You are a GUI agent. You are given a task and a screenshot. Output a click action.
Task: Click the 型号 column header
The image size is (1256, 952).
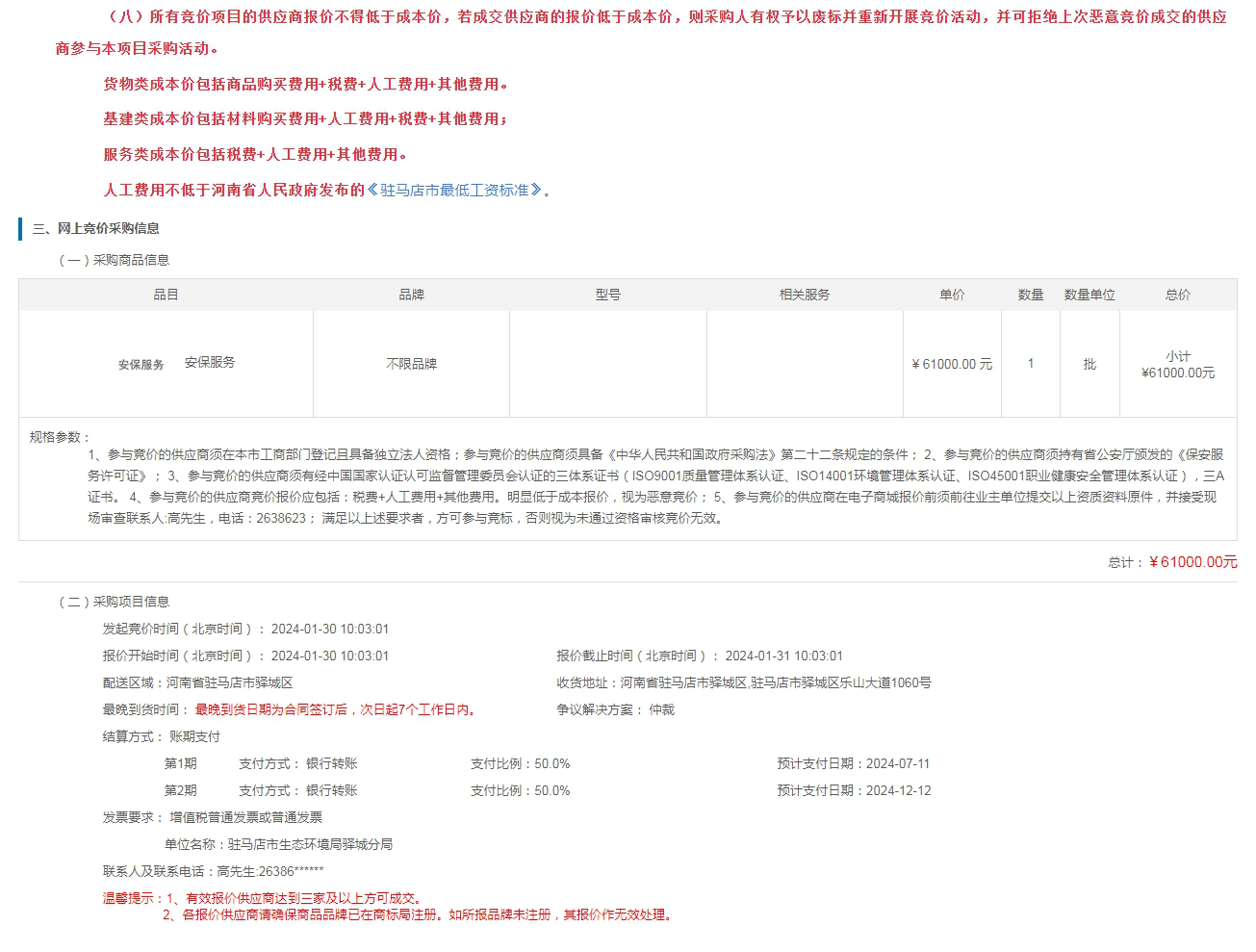[x=607, y=296]
